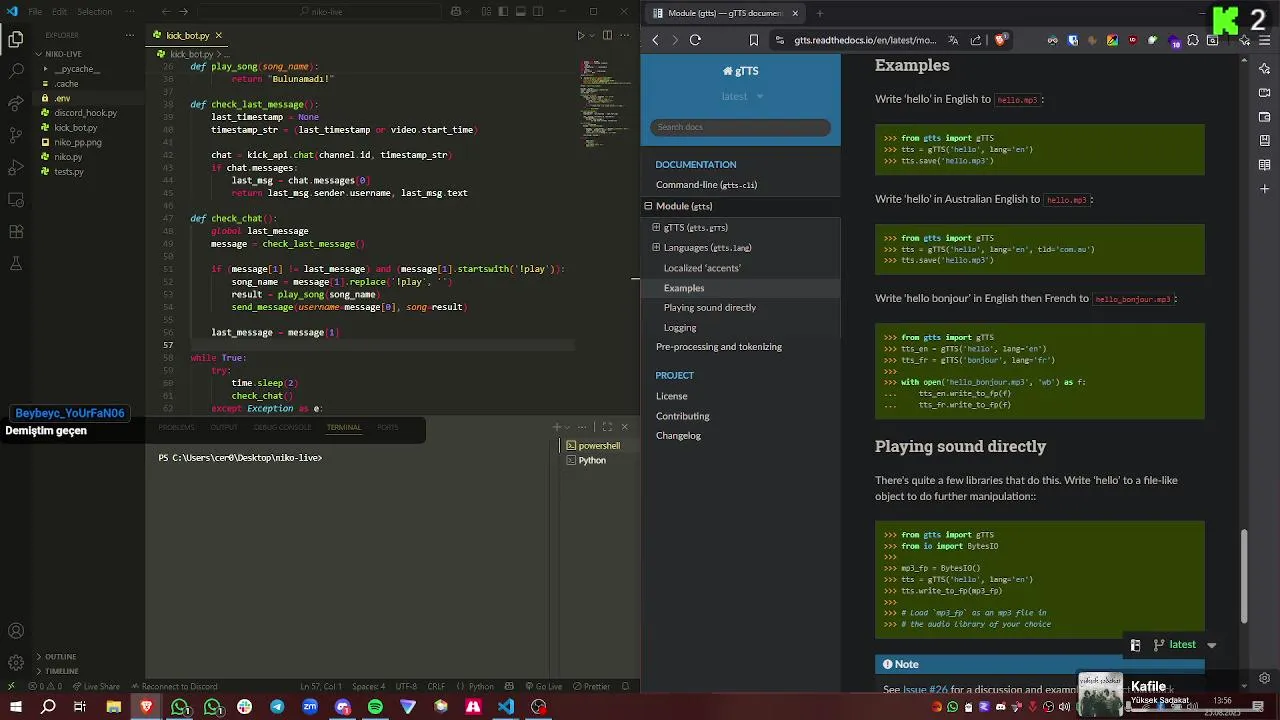Select the kick_bot.py editor tab

point(188,35)
